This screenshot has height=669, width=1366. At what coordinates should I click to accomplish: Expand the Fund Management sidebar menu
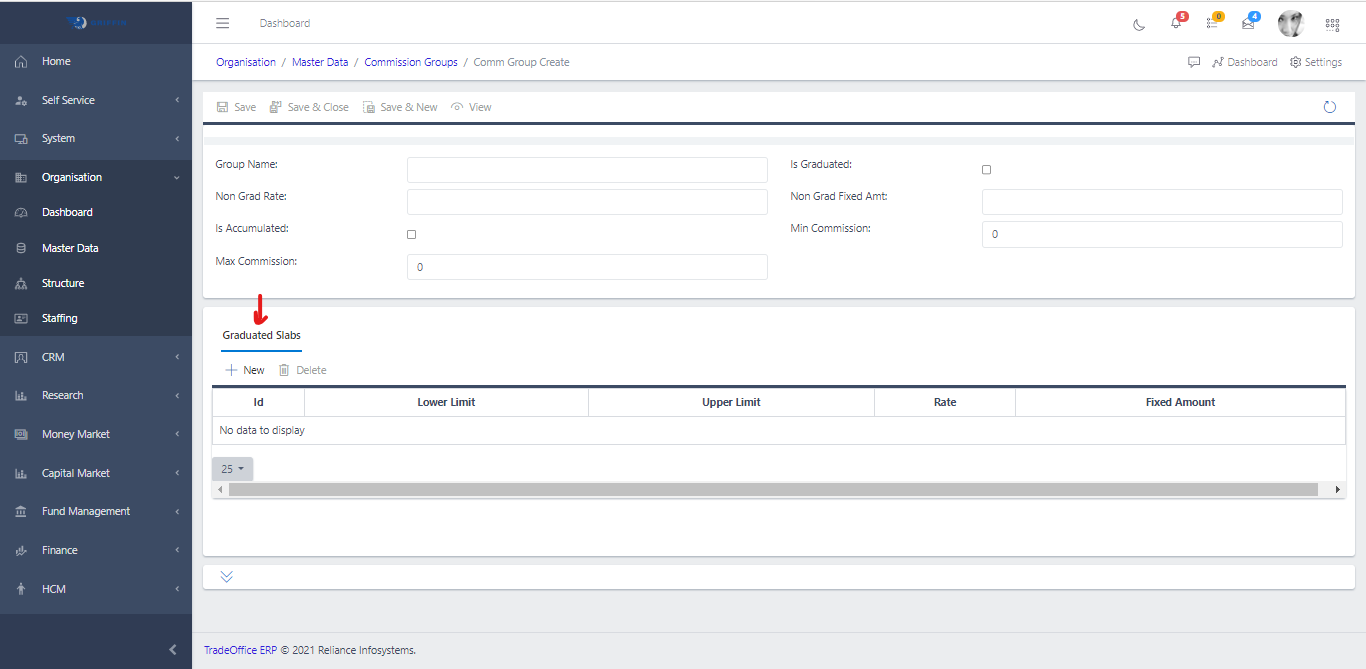96,511
